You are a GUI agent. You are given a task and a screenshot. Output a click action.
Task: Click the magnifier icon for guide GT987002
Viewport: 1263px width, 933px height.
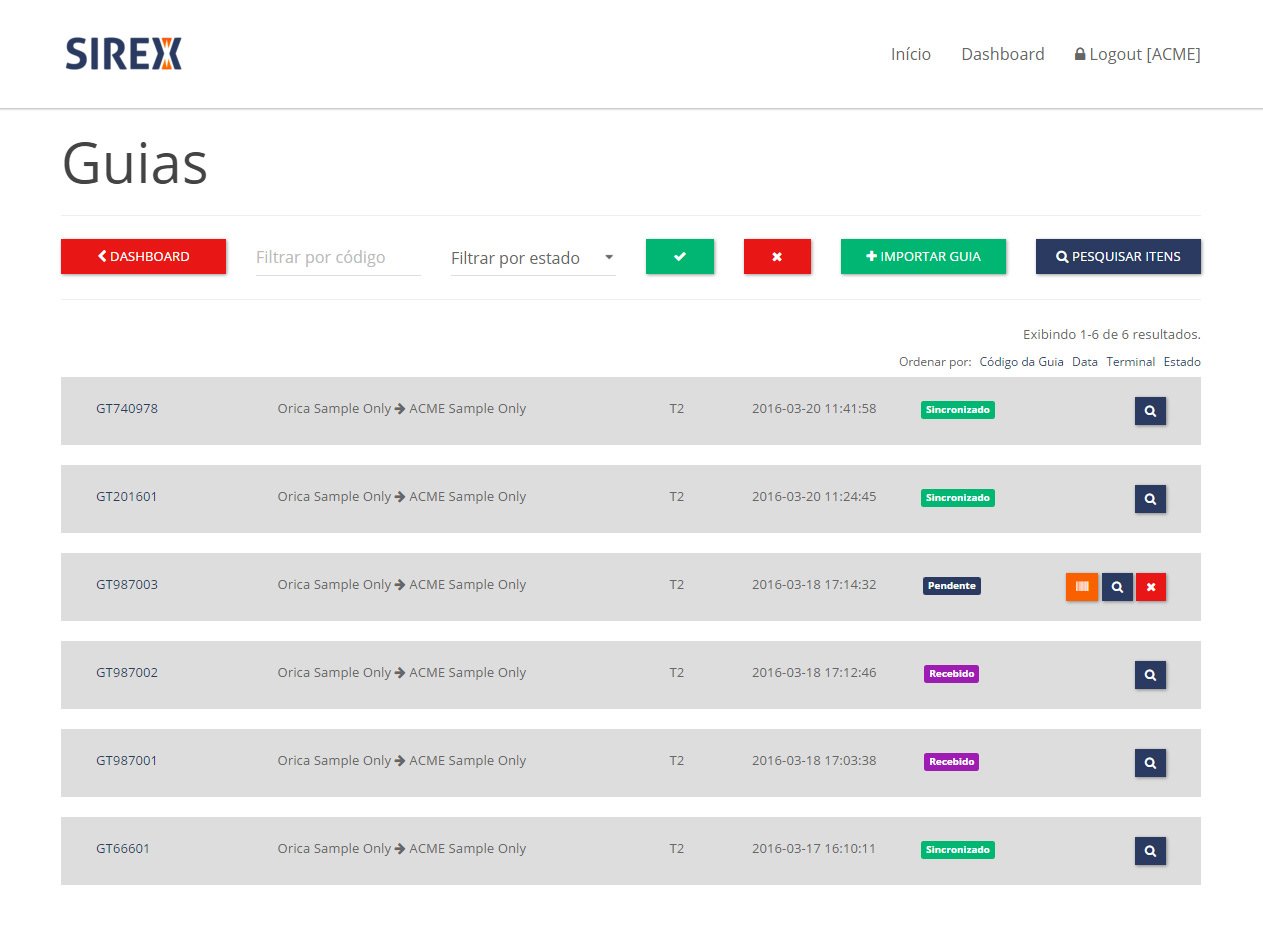(1150, 675)
